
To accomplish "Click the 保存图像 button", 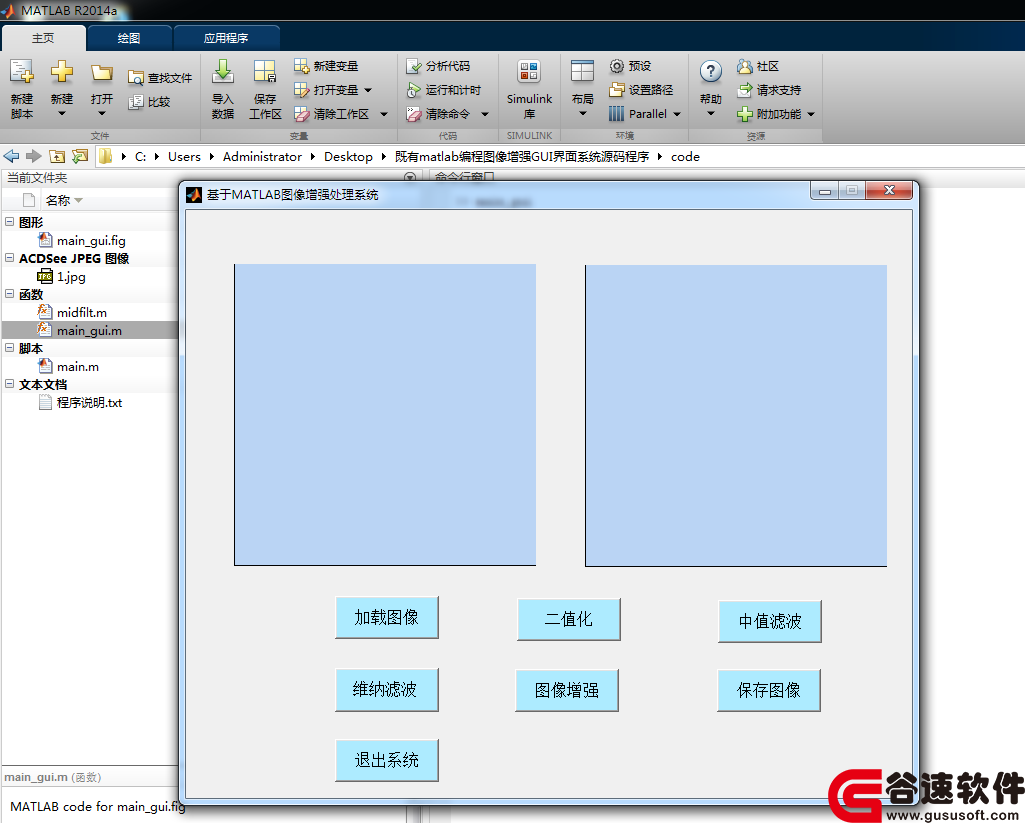I will click(x=769, y=690).
